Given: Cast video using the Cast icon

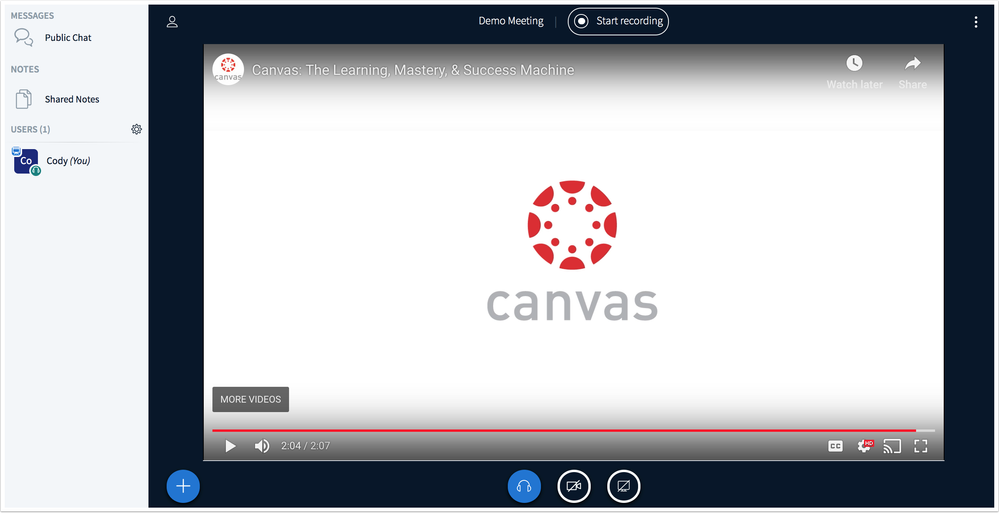Looking at the screenshot, I should pos(892,446).
